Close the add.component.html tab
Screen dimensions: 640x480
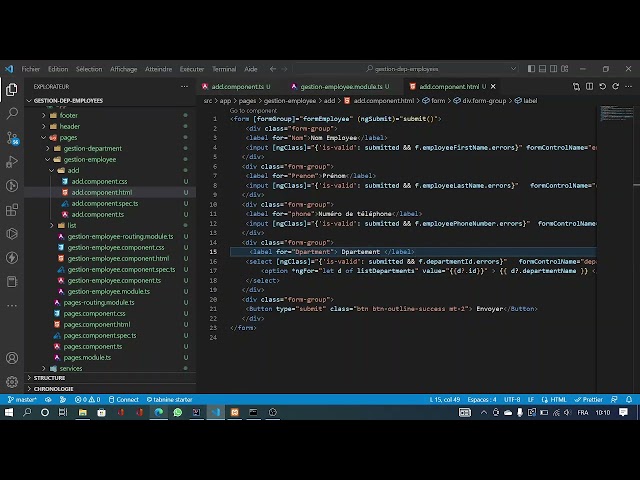tap(493, 87)
